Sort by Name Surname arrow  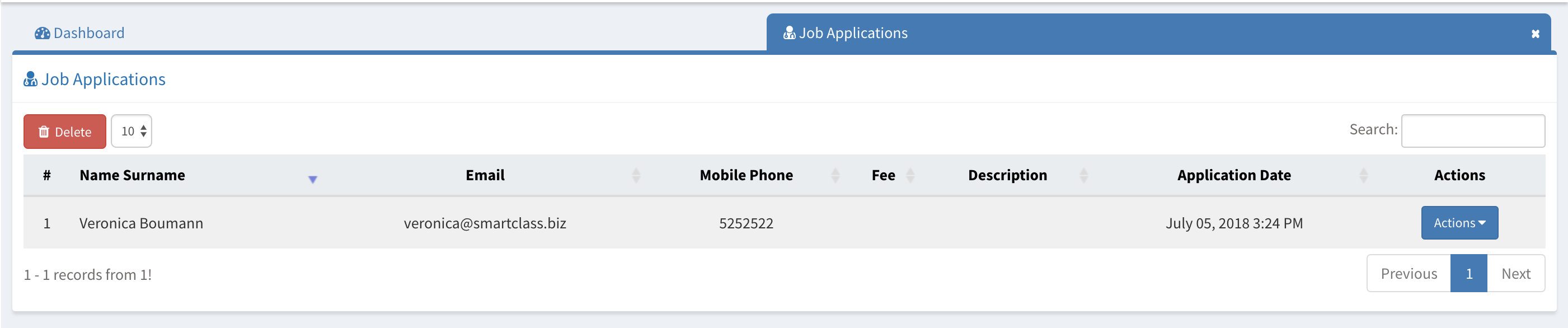(312, 179)
